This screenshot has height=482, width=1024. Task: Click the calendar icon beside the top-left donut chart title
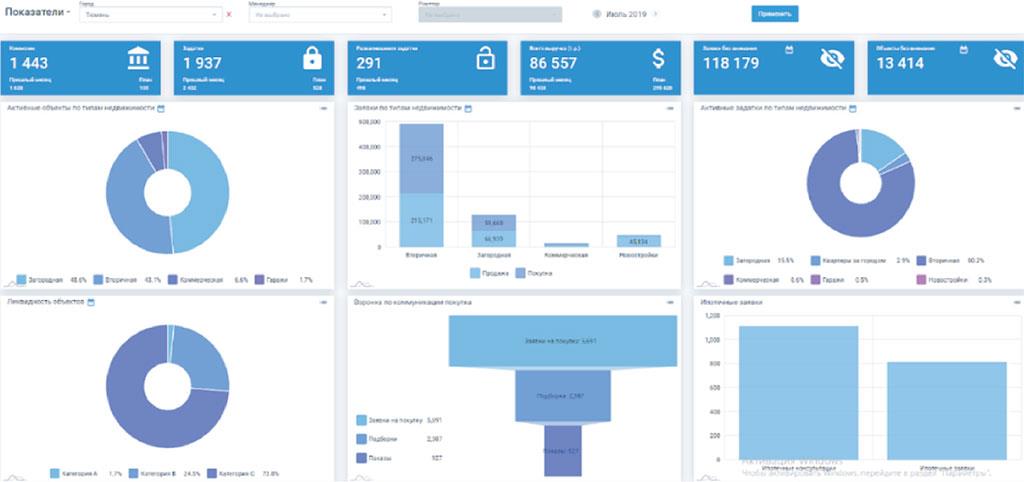tap(161, 107)
